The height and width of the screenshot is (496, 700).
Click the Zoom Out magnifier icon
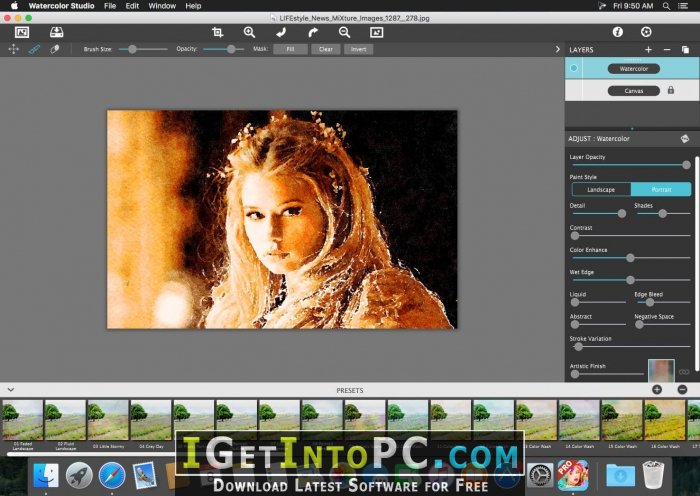[344, 32]
